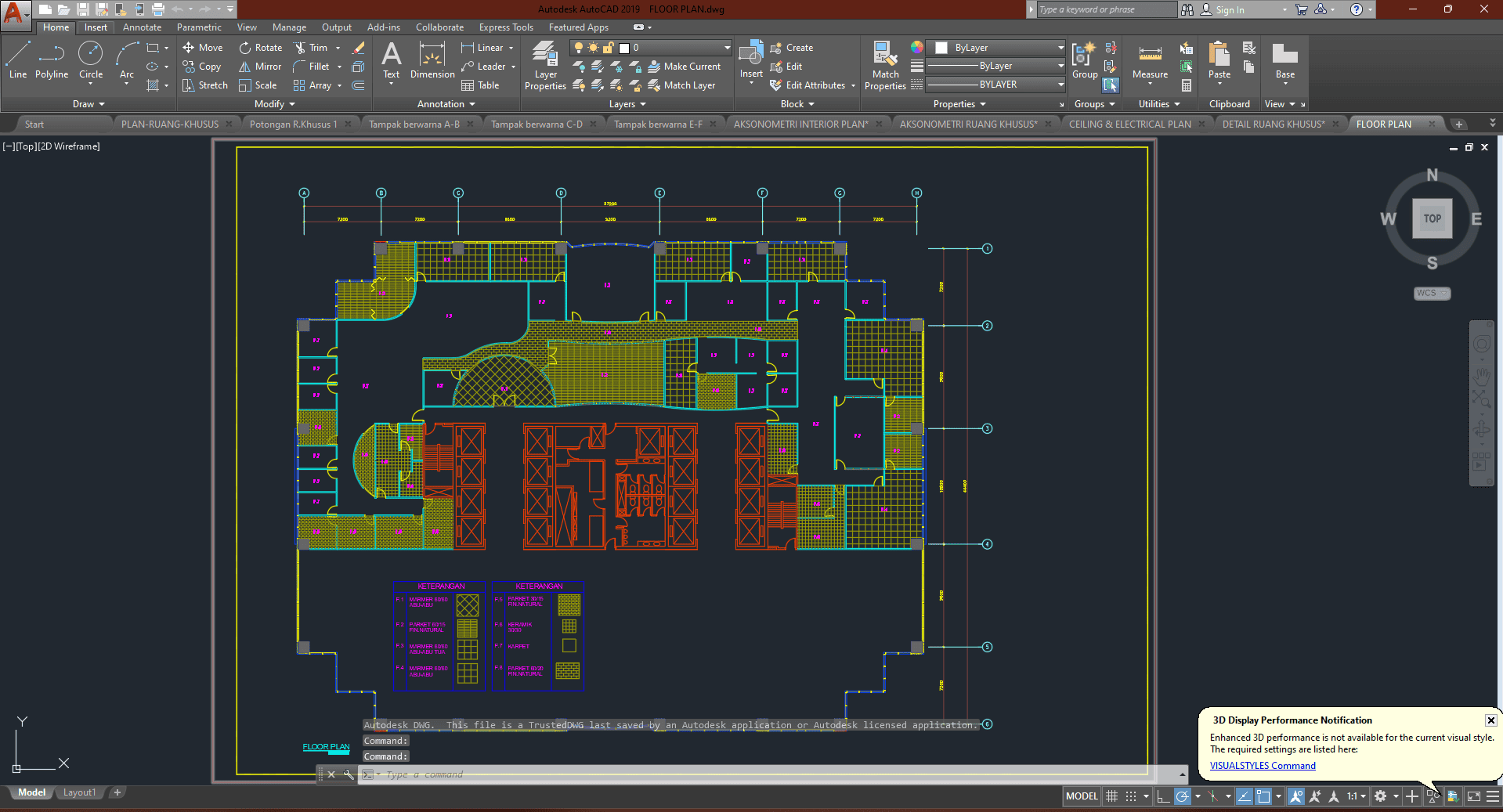Click the command line input field
Image resolution: width=1503 pixels, height=812 pixels.
click(775, 774)
